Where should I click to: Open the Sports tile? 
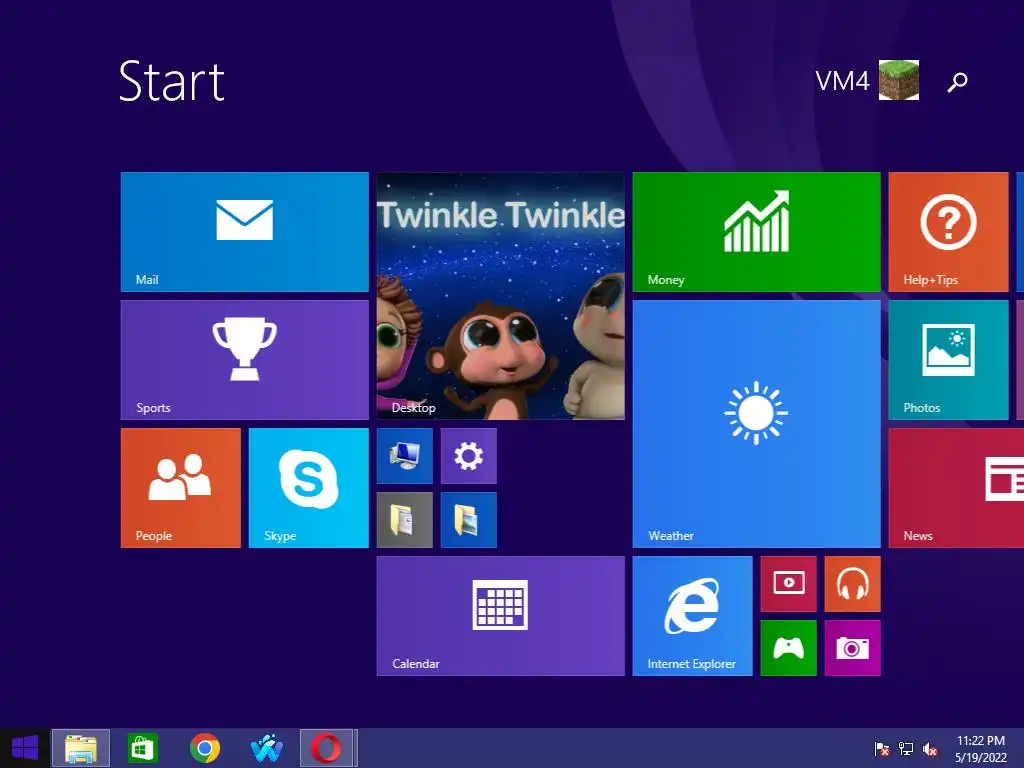click(x=245, y=360)
